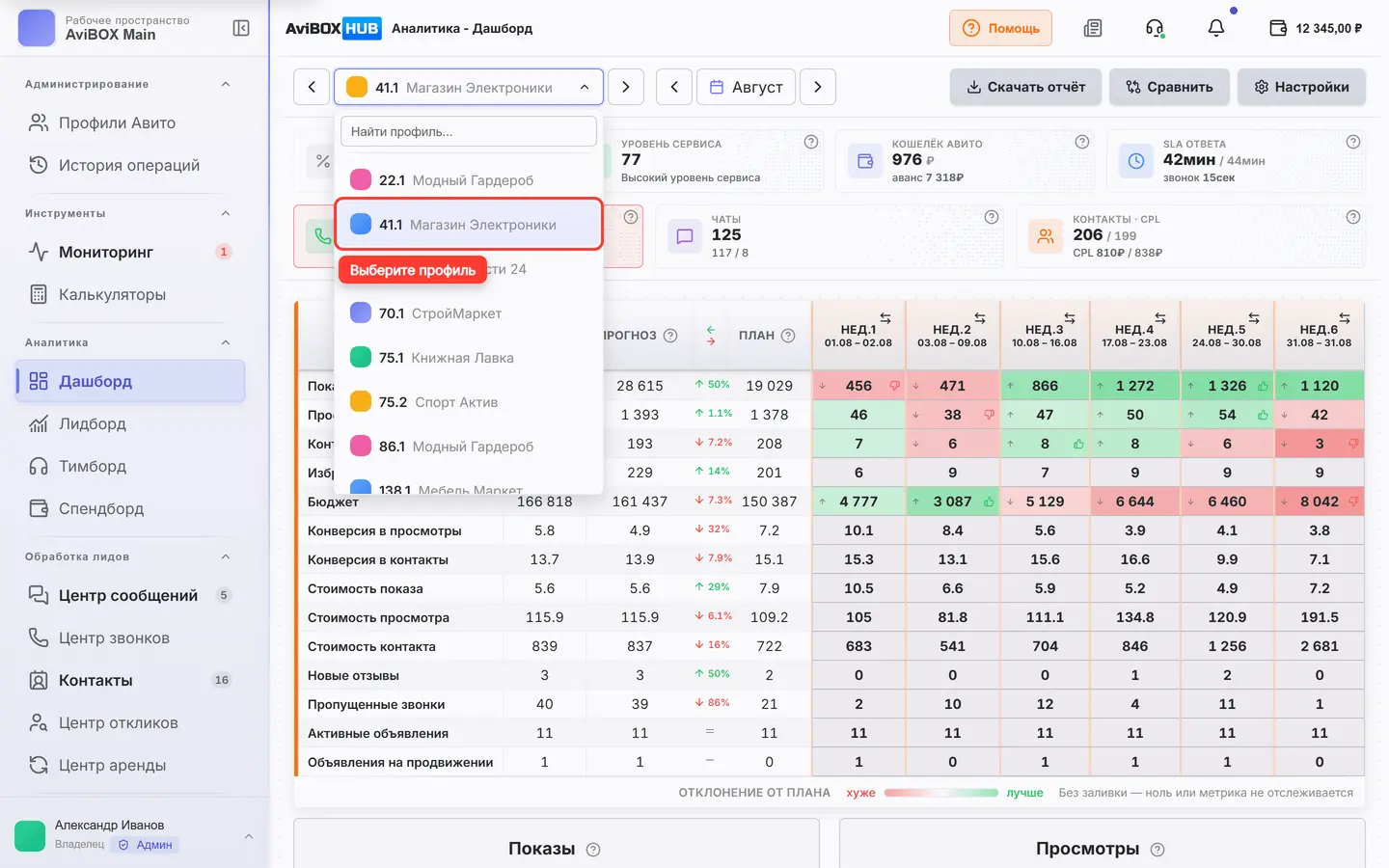Collapse the 41.1 Магазин Электроники profile dropdown
The width and height of the screenshot is (1389, 868).
469,87
